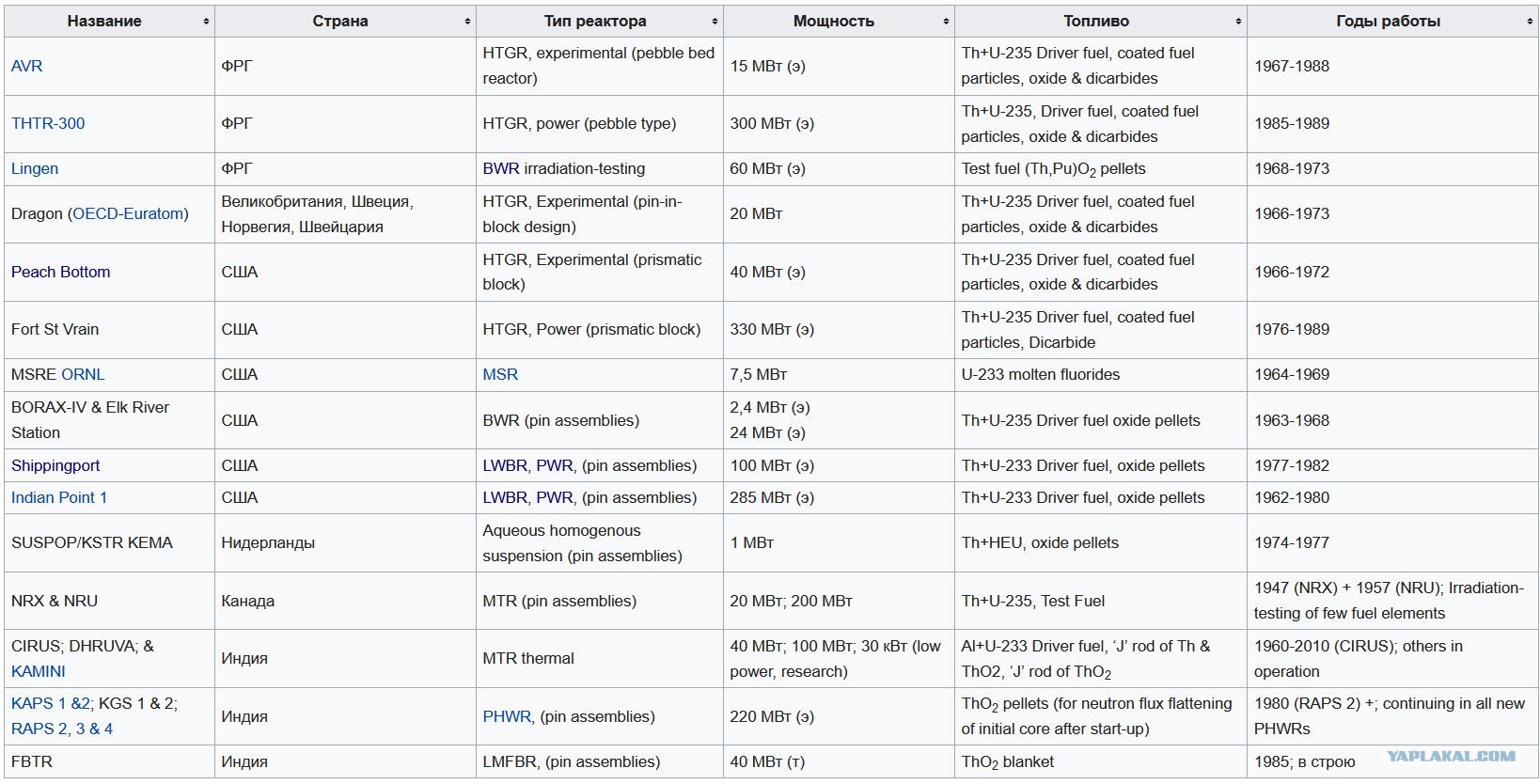Open LWBR link in Shippingport row
Viewport: 1540px width, 784px height.
pos(505,465)
